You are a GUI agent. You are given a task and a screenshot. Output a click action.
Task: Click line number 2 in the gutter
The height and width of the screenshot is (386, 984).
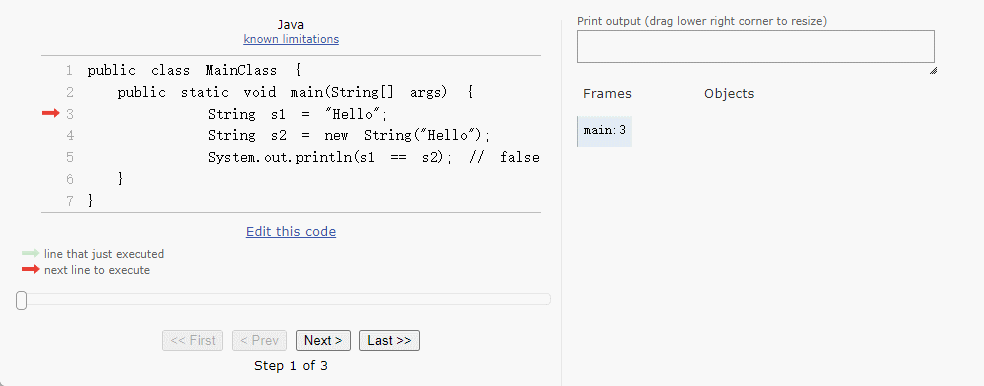(69, 92)
